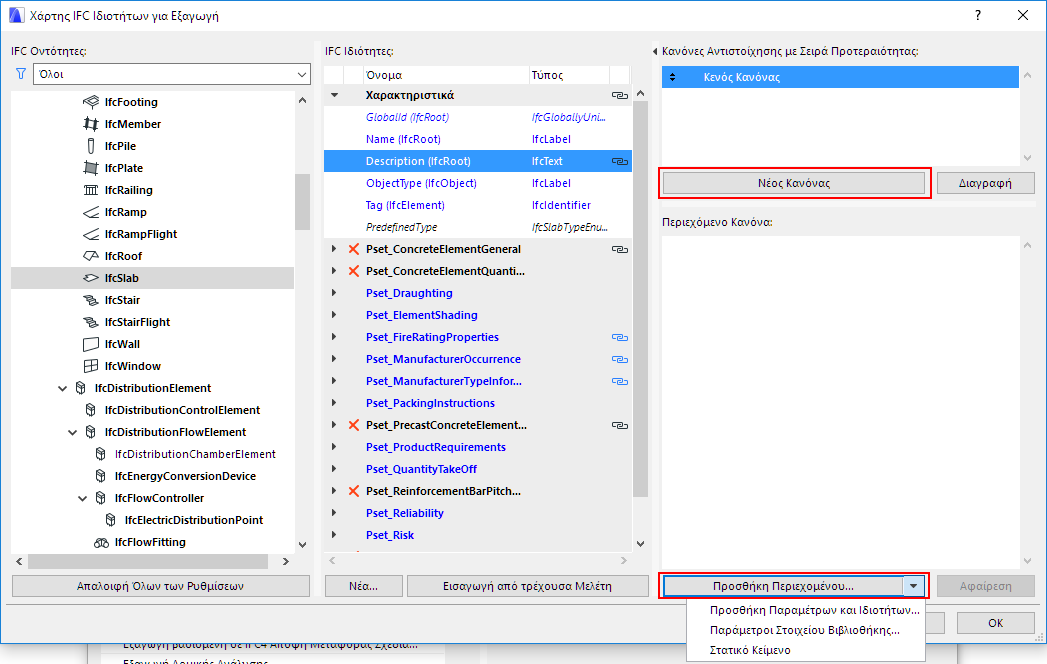The image size is (1047, 664).
Task: Expand the Pset_ElementShading property set
Action: (334, 315)
